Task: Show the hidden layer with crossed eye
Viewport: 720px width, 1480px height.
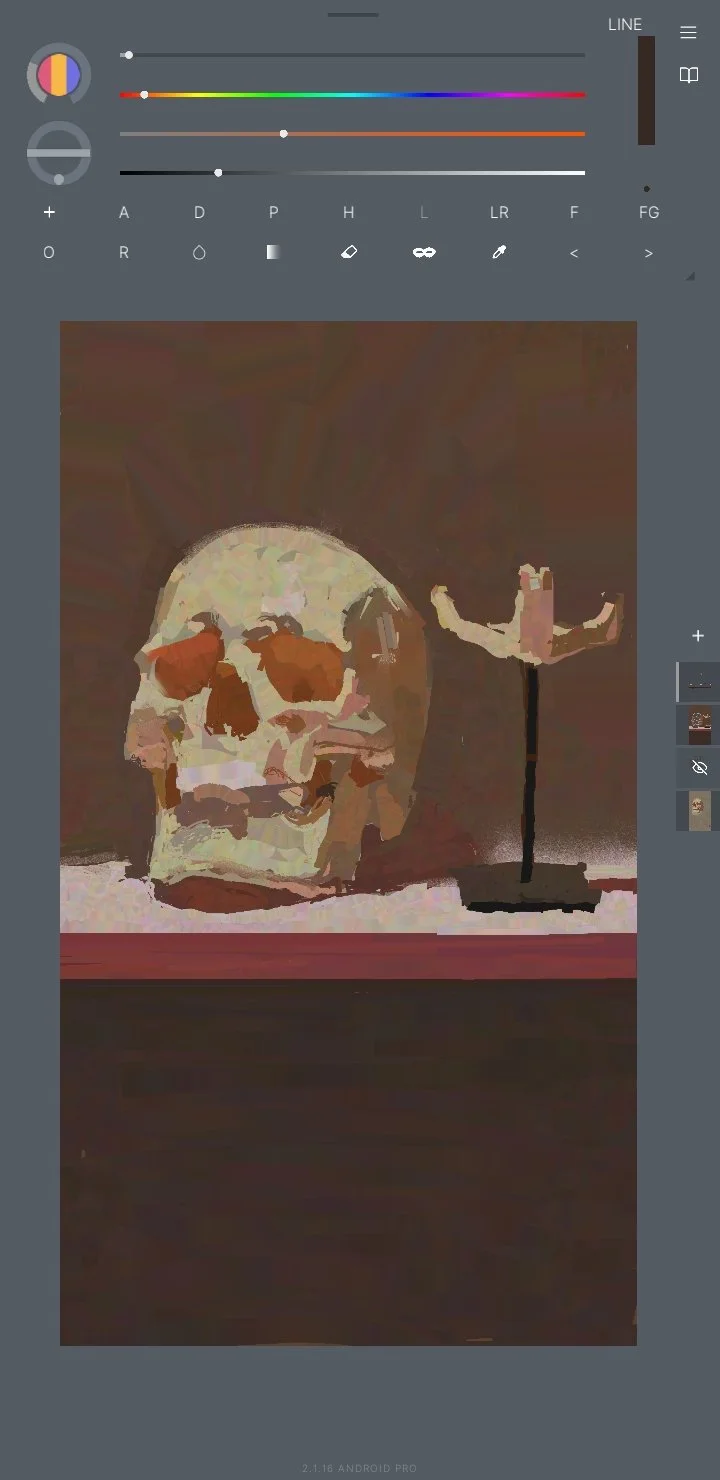Action: [x=699, y=768]
